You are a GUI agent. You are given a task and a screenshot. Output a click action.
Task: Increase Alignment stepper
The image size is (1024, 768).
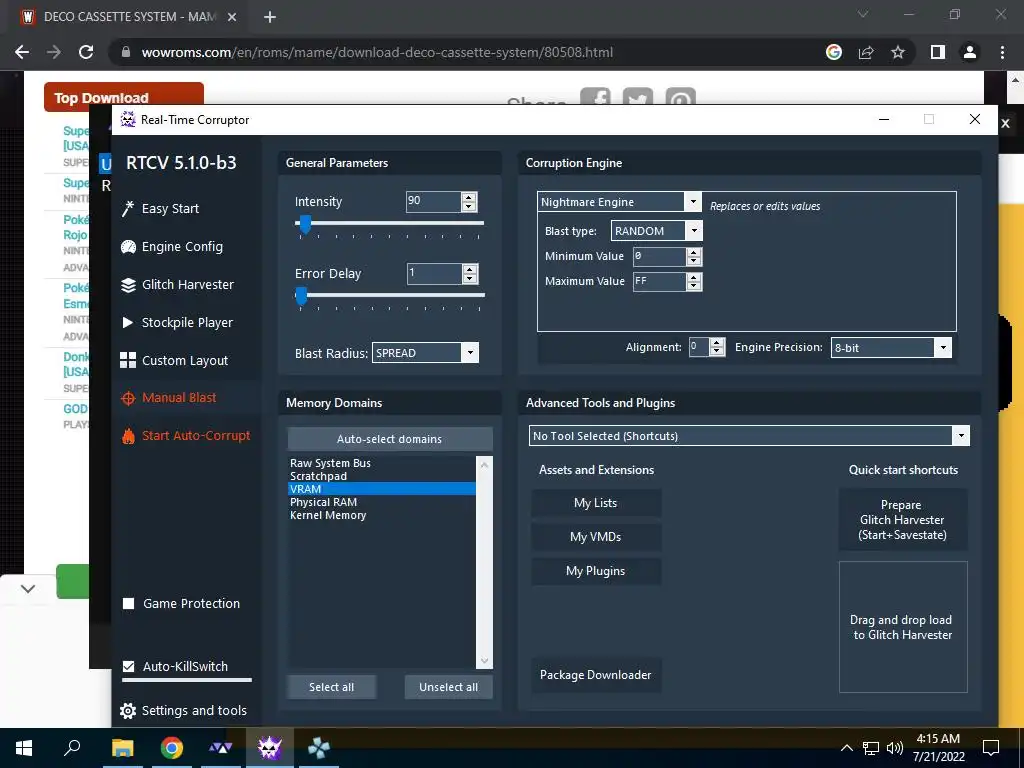[717, 343]
